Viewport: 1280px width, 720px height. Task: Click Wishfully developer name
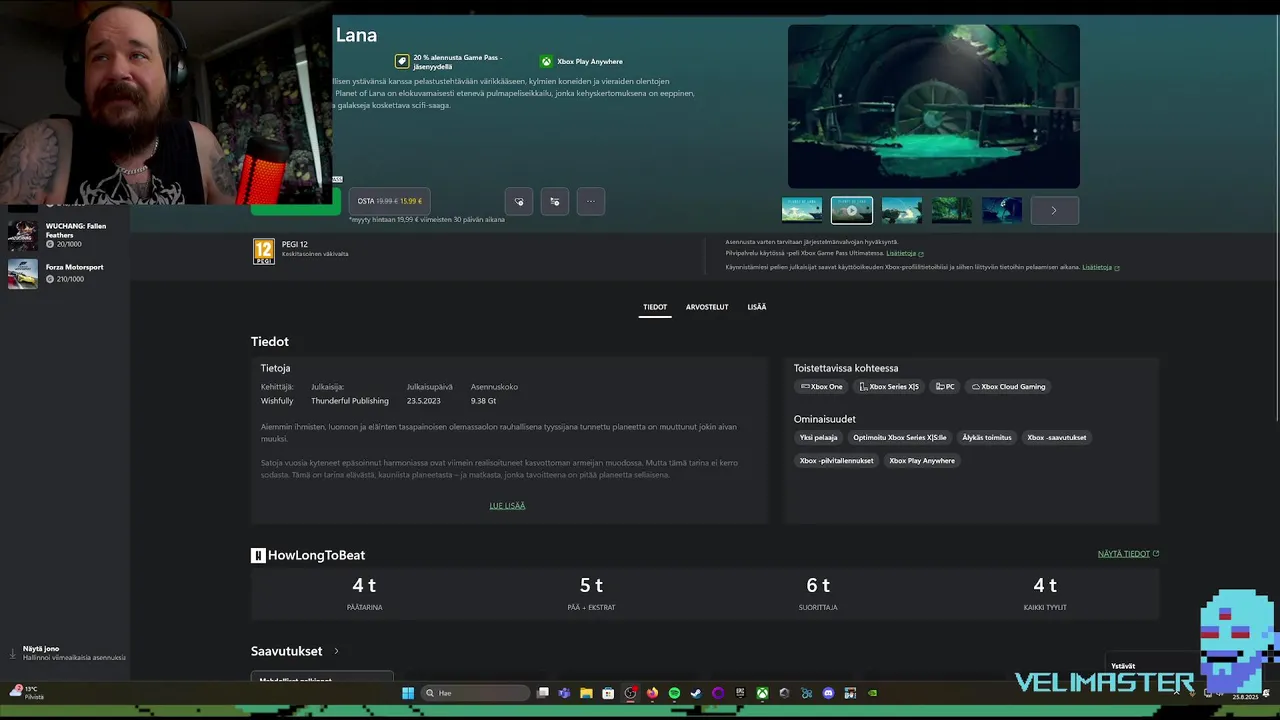coord(277,401)
